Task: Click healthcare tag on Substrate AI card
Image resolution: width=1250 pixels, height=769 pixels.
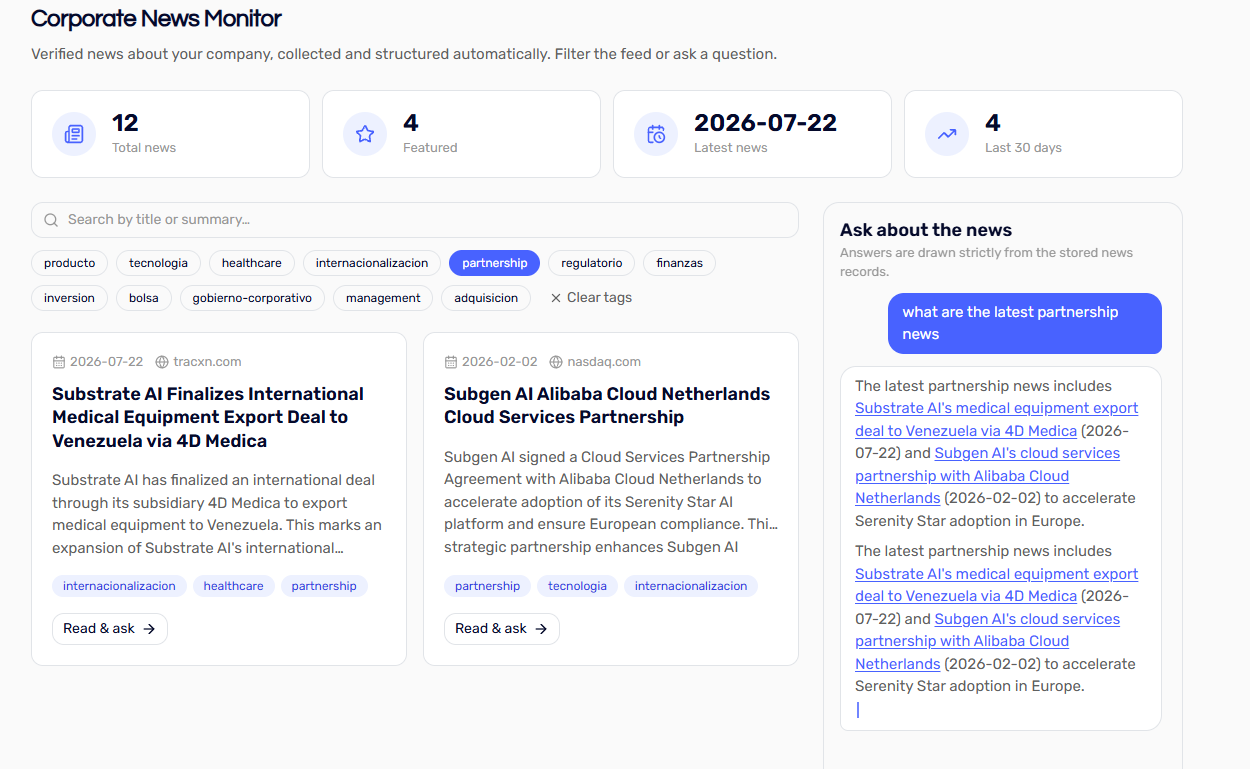Action: coord(234,586)
